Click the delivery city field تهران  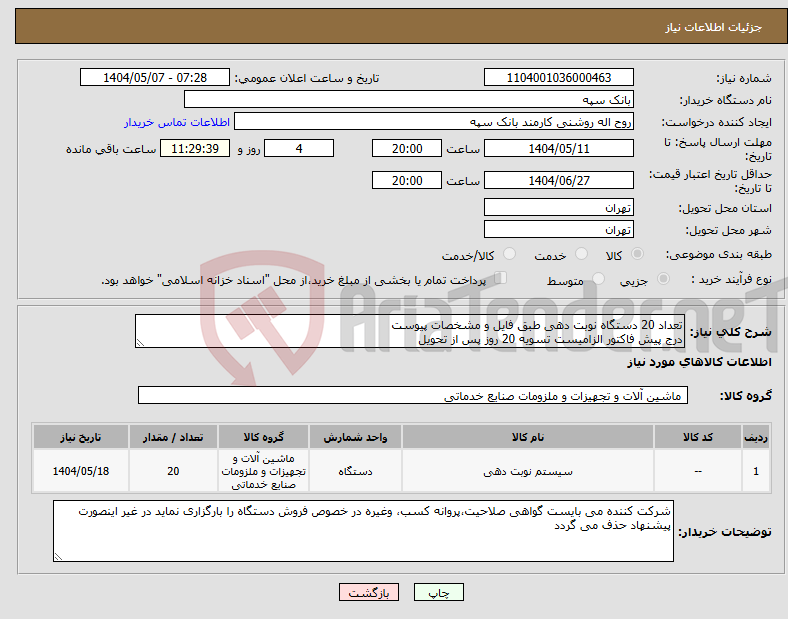pyautogui.click(x=559, y=230)
